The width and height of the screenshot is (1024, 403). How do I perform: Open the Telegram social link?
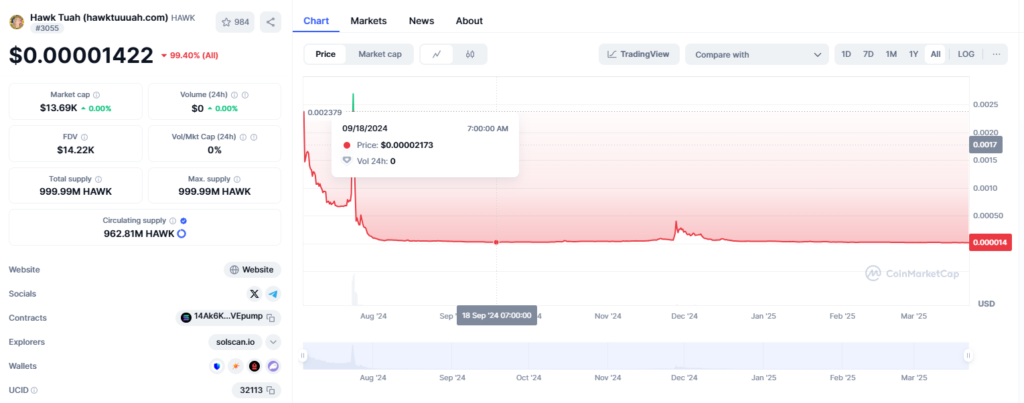point(274,294)
